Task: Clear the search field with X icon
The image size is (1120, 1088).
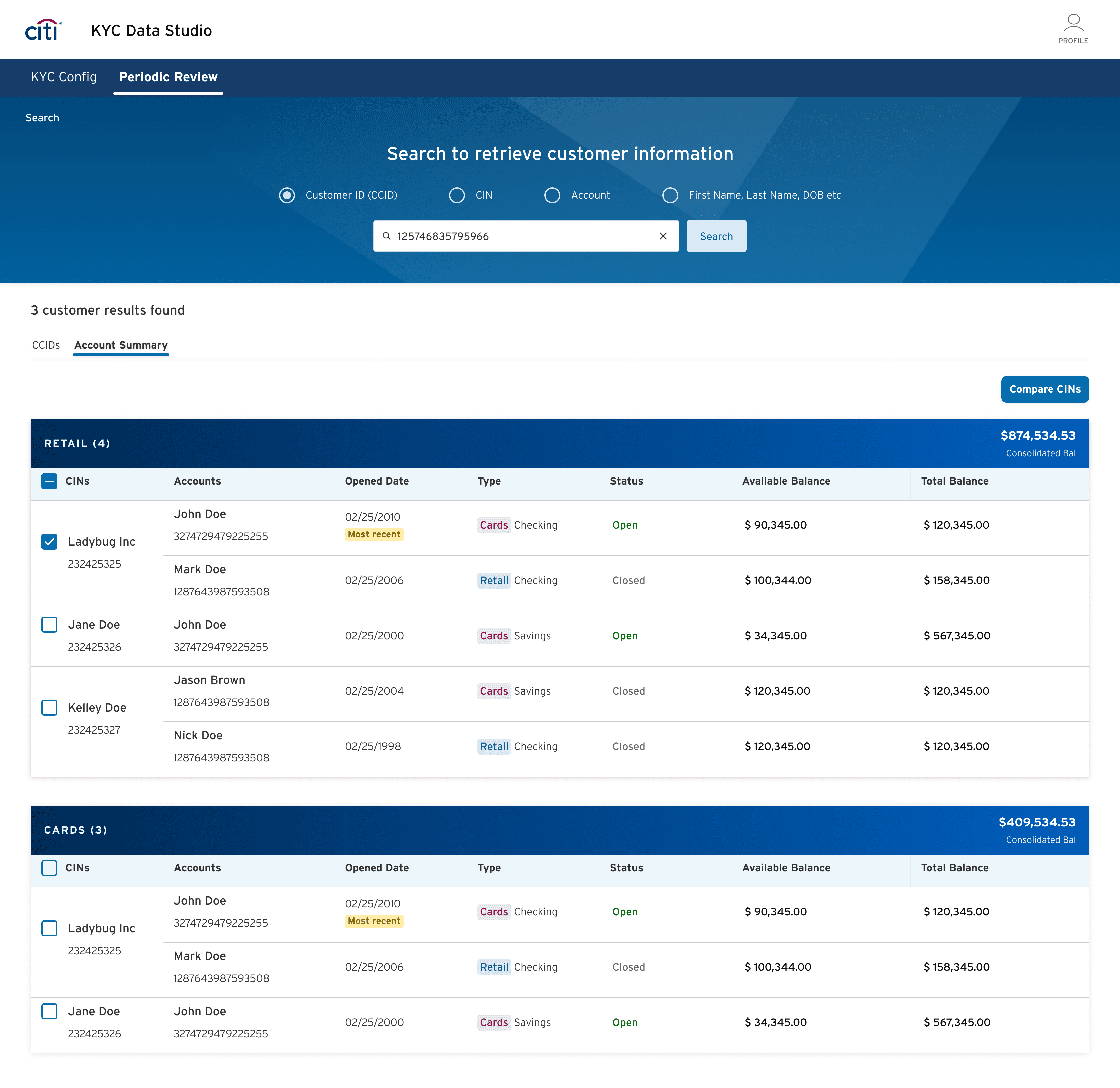Action: 663,236
